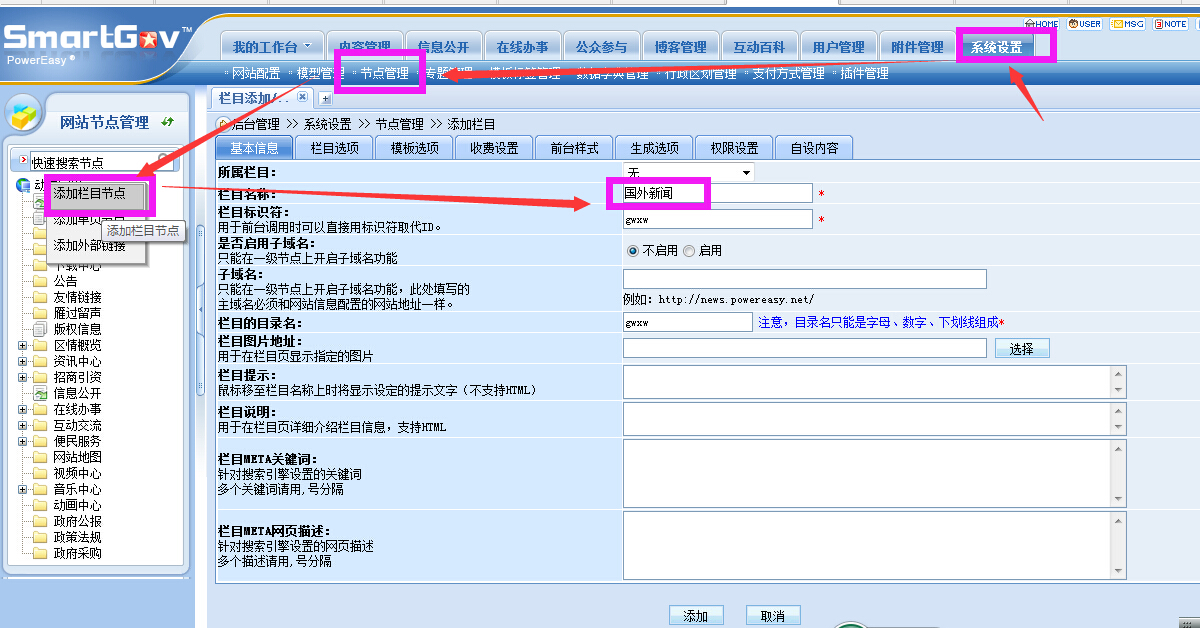Open the 我的工作台 tab dropdown
The image size is (1200, 628).
[308, 46]
